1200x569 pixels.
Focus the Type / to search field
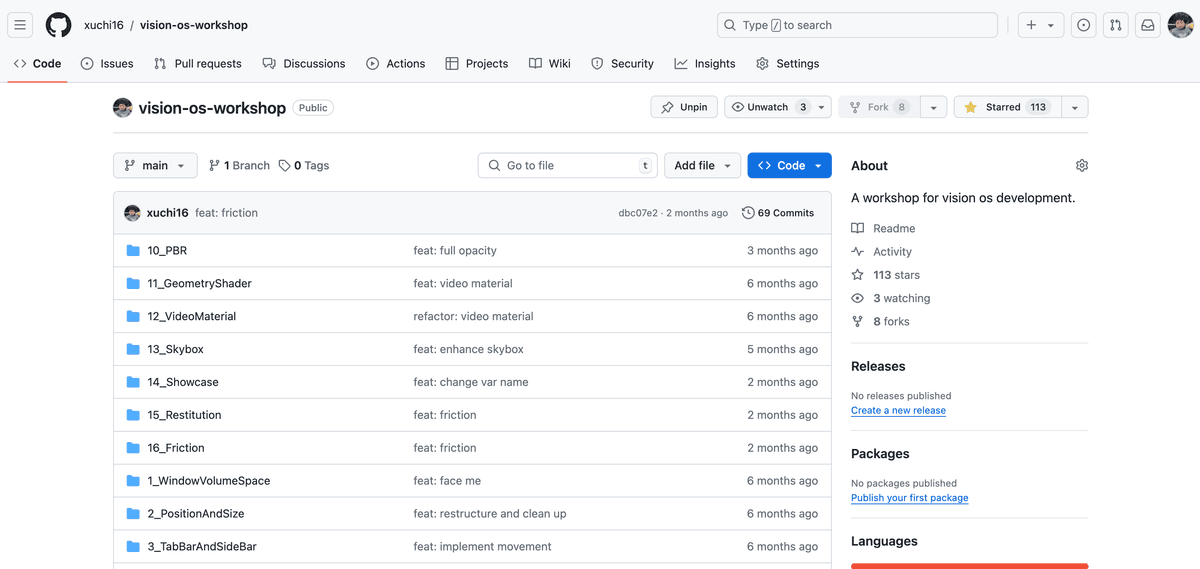pos(857,25)
